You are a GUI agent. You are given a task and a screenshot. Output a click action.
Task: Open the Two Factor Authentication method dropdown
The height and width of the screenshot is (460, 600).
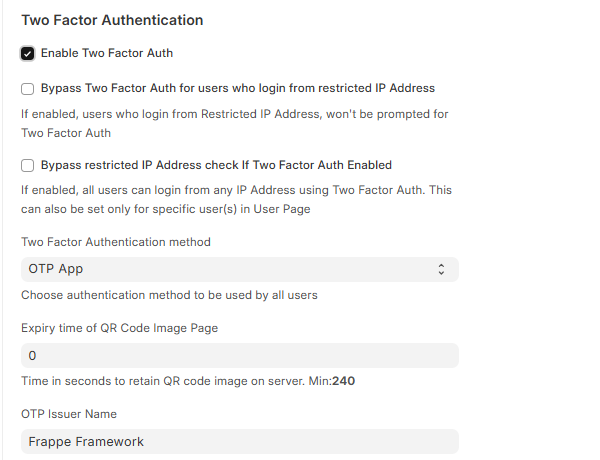coord(239,269)
